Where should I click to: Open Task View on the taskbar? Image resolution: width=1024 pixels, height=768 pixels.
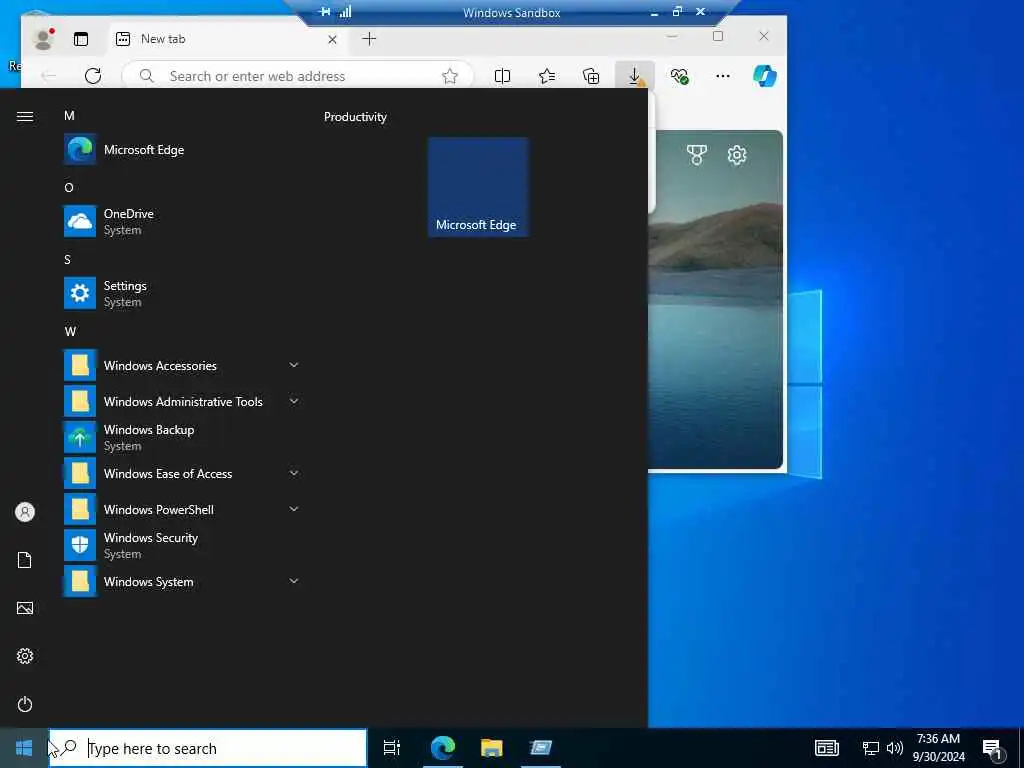(x=391, y=748)
